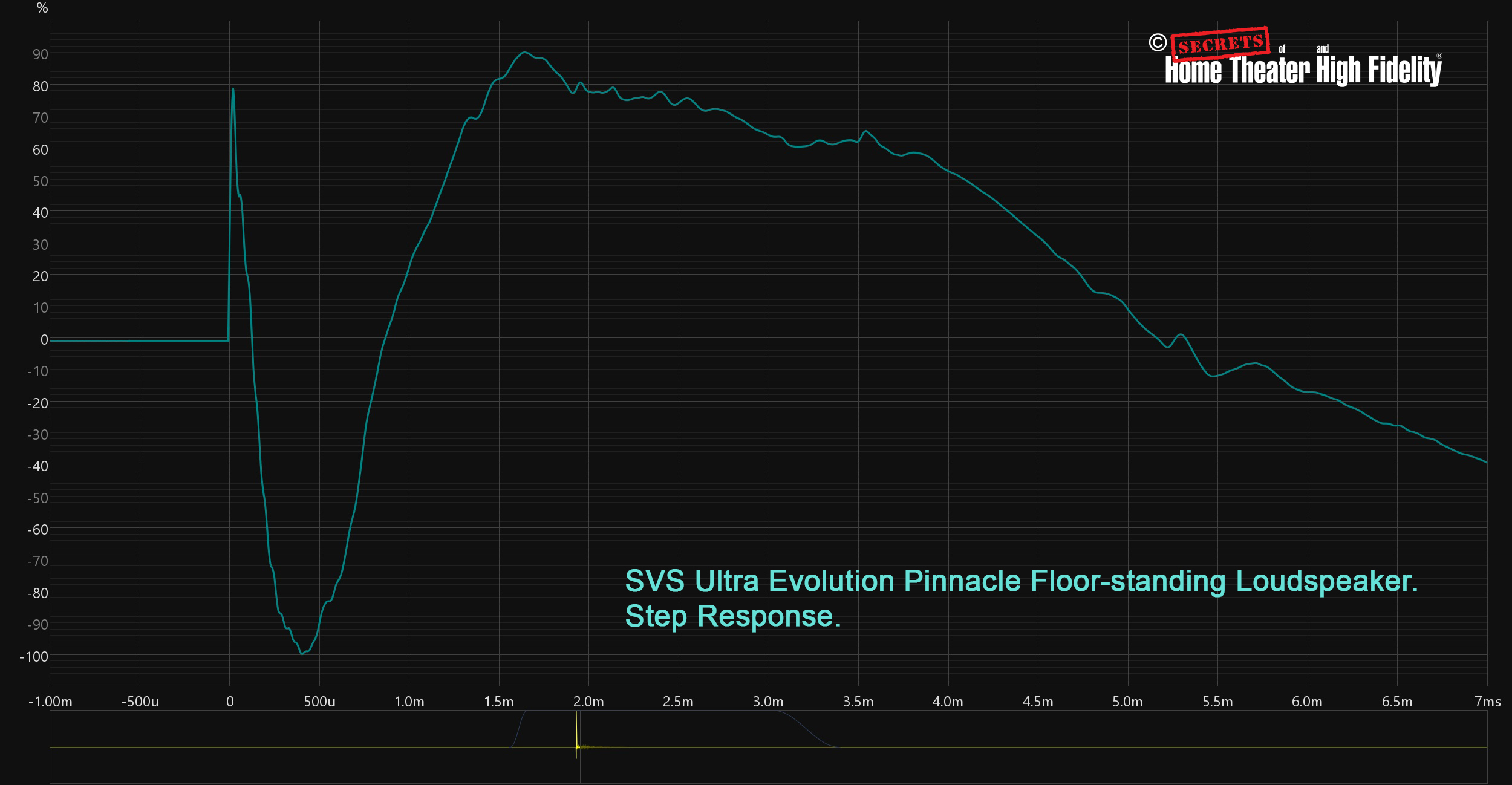1512x785 pixels.
Task: Click the '7ms' time axis end label
Action: pyautogui.click(x=1488, y=702)
